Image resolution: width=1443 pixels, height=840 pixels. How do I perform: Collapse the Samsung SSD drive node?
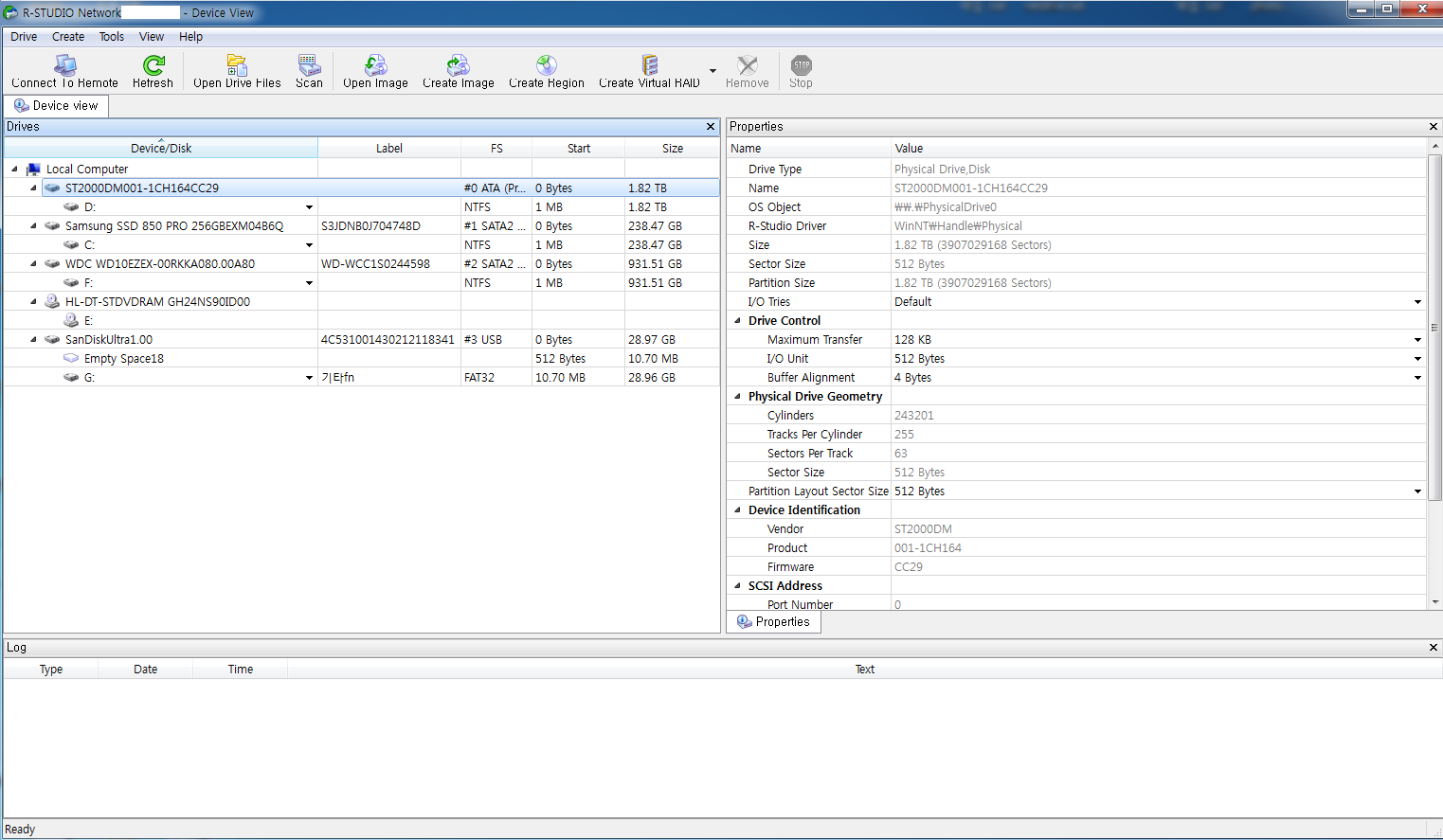[33, 226]
